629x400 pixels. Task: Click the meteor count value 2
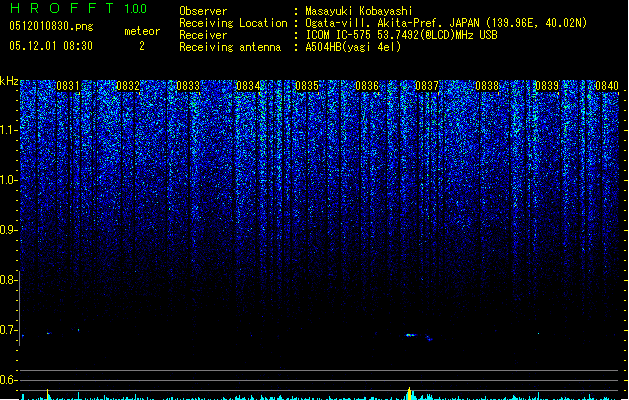tap(142, 46)
